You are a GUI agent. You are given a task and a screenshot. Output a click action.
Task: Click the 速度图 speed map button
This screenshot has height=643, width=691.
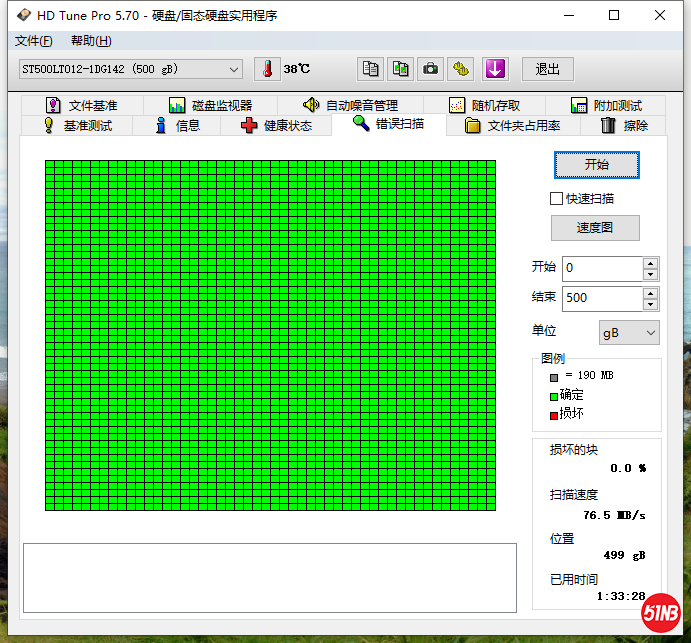point(595,228)
